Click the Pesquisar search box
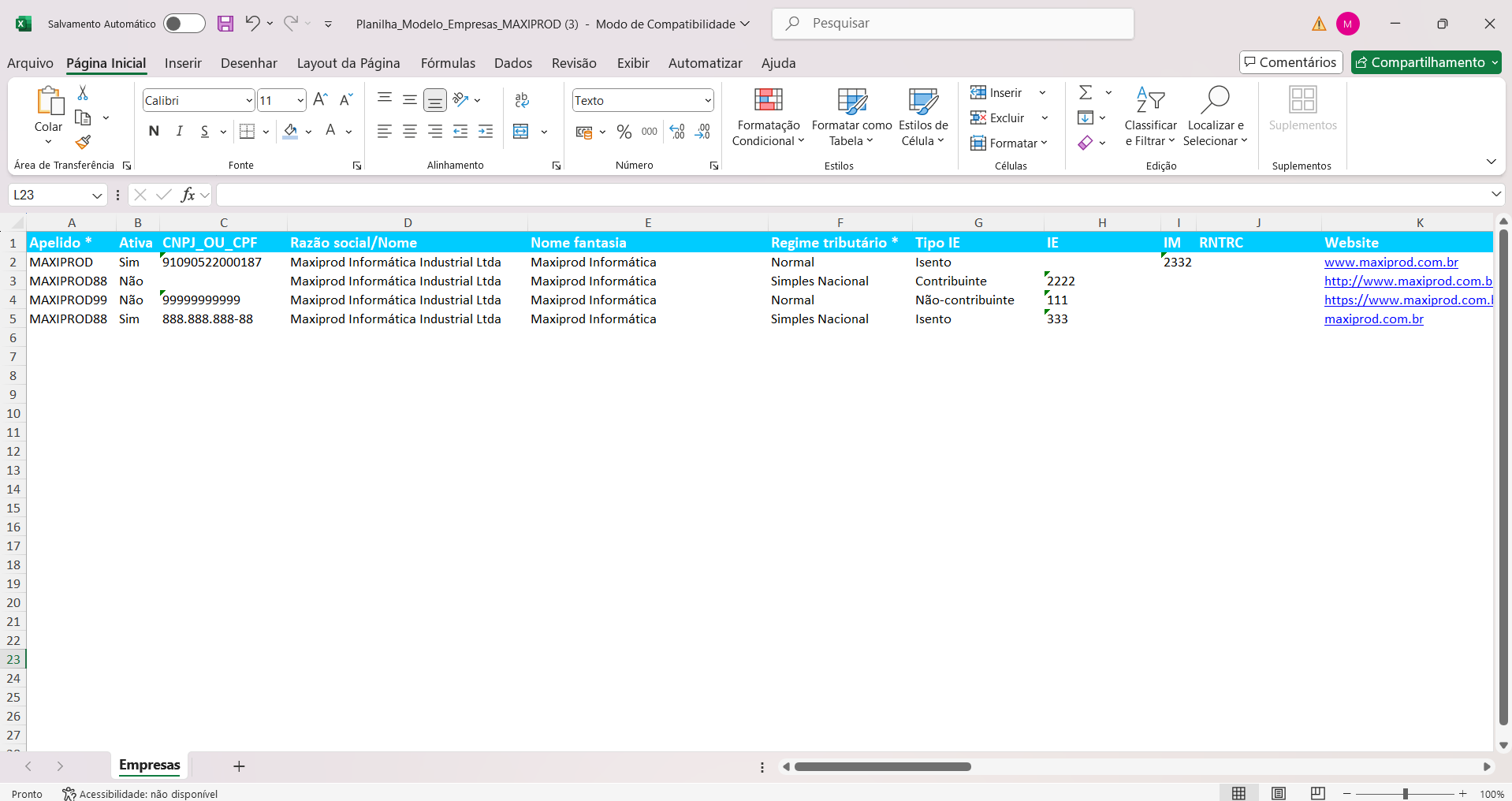 (x=952, y=24)
